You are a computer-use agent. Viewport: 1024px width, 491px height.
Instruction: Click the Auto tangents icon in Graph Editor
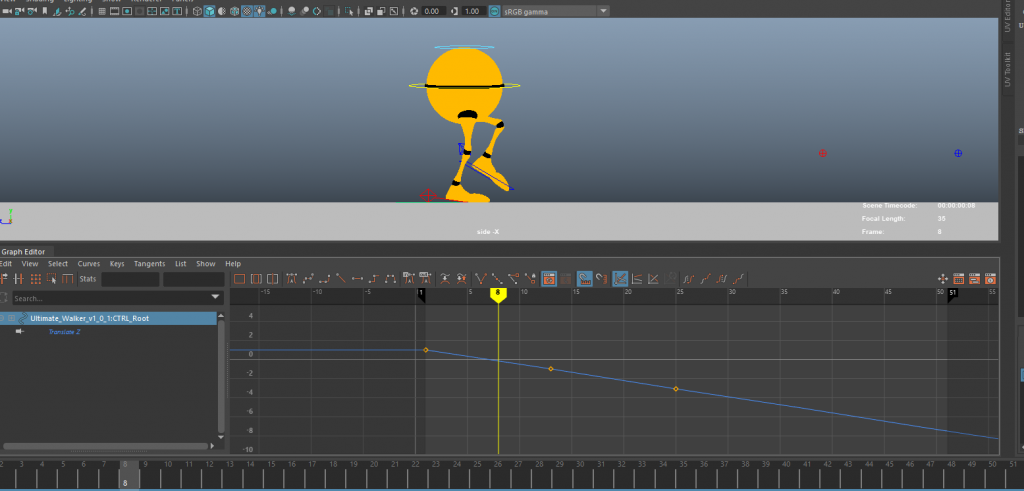coord(291,279)
